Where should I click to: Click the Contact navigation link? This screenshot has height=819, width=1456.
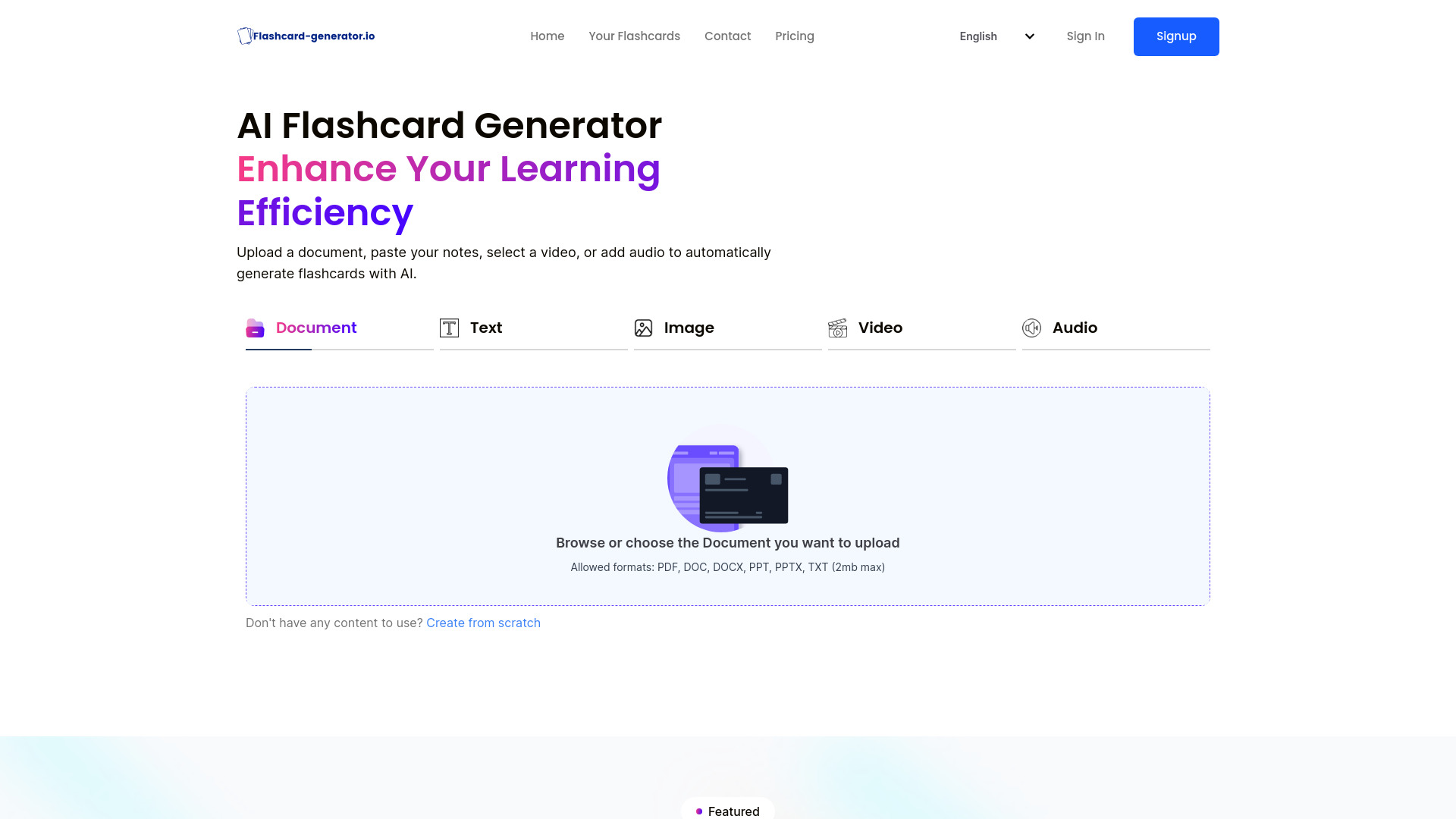click(728, 36)
